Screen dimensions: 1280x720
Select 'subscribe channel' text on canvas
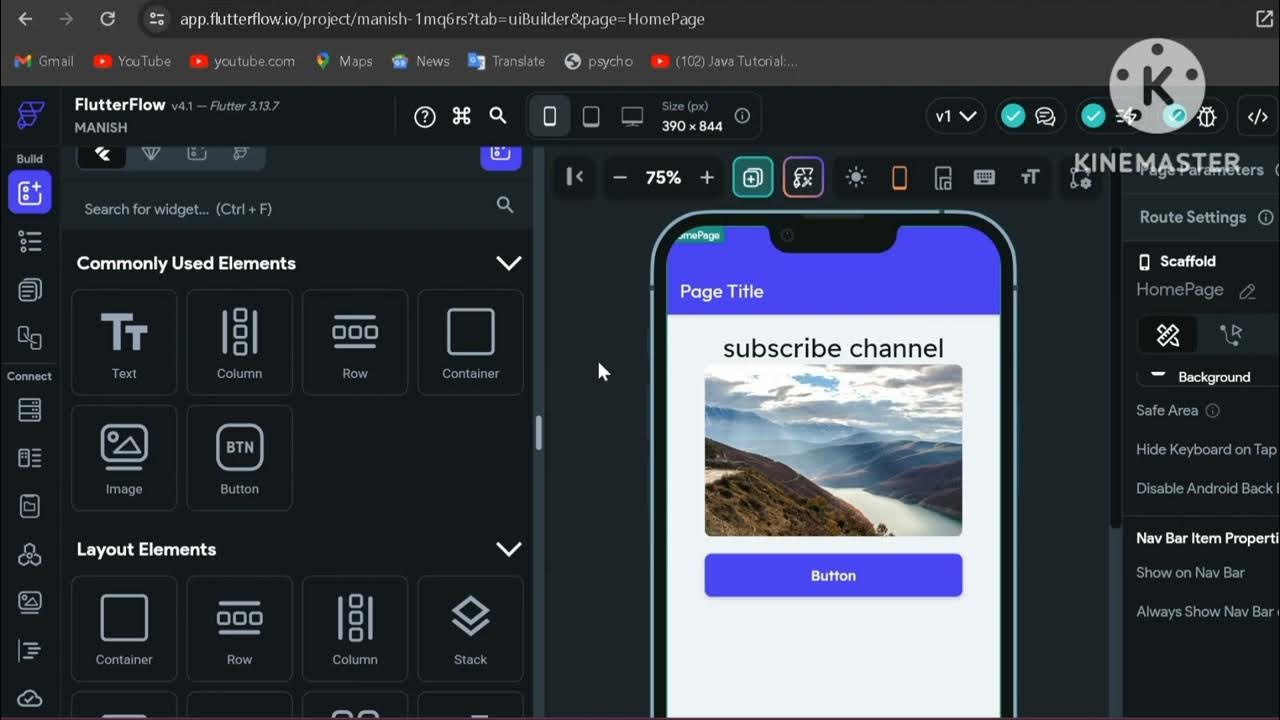coord(833,348)
